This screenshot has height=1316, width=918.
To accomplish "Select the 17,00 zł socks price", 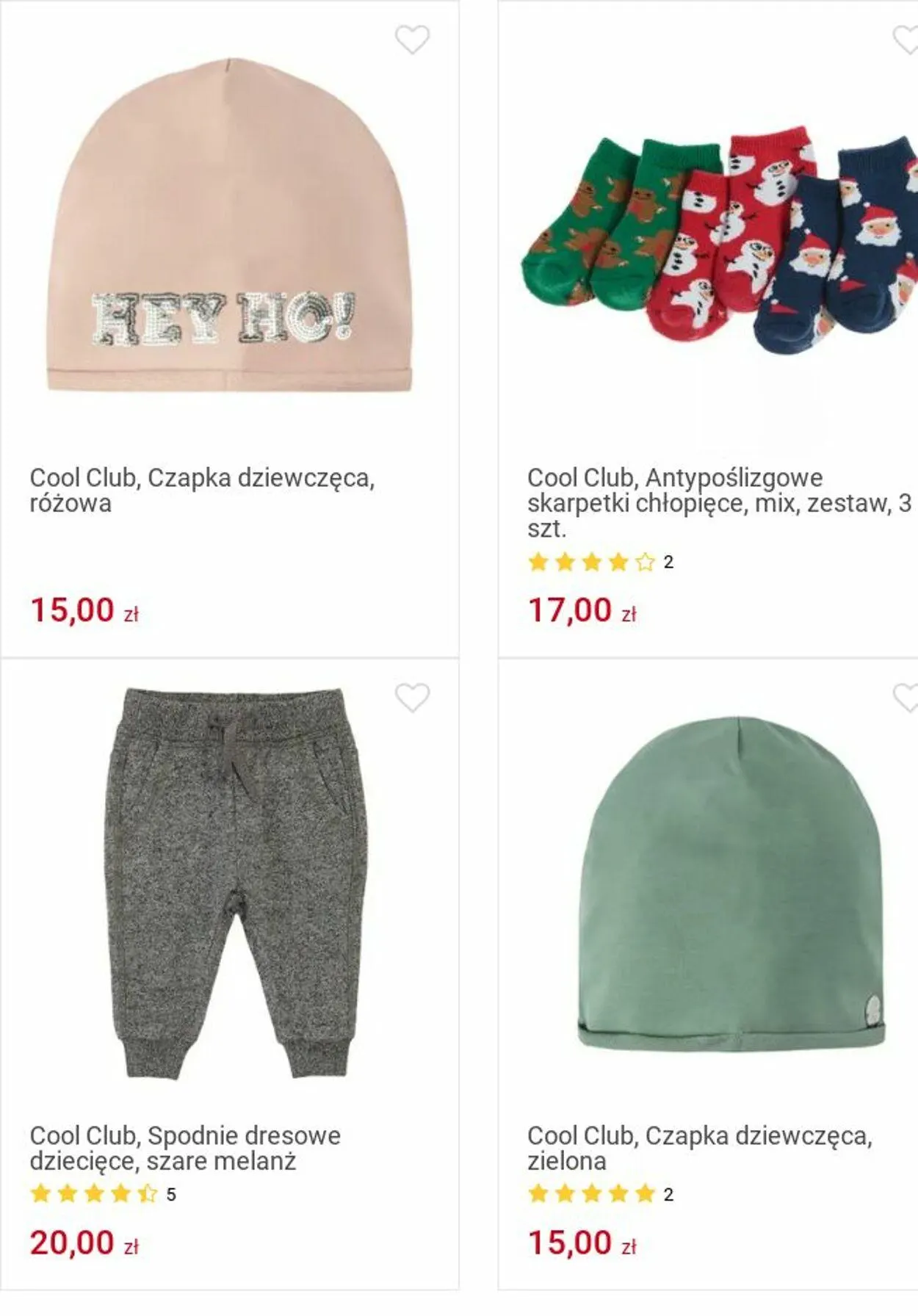I will point(582,610).
